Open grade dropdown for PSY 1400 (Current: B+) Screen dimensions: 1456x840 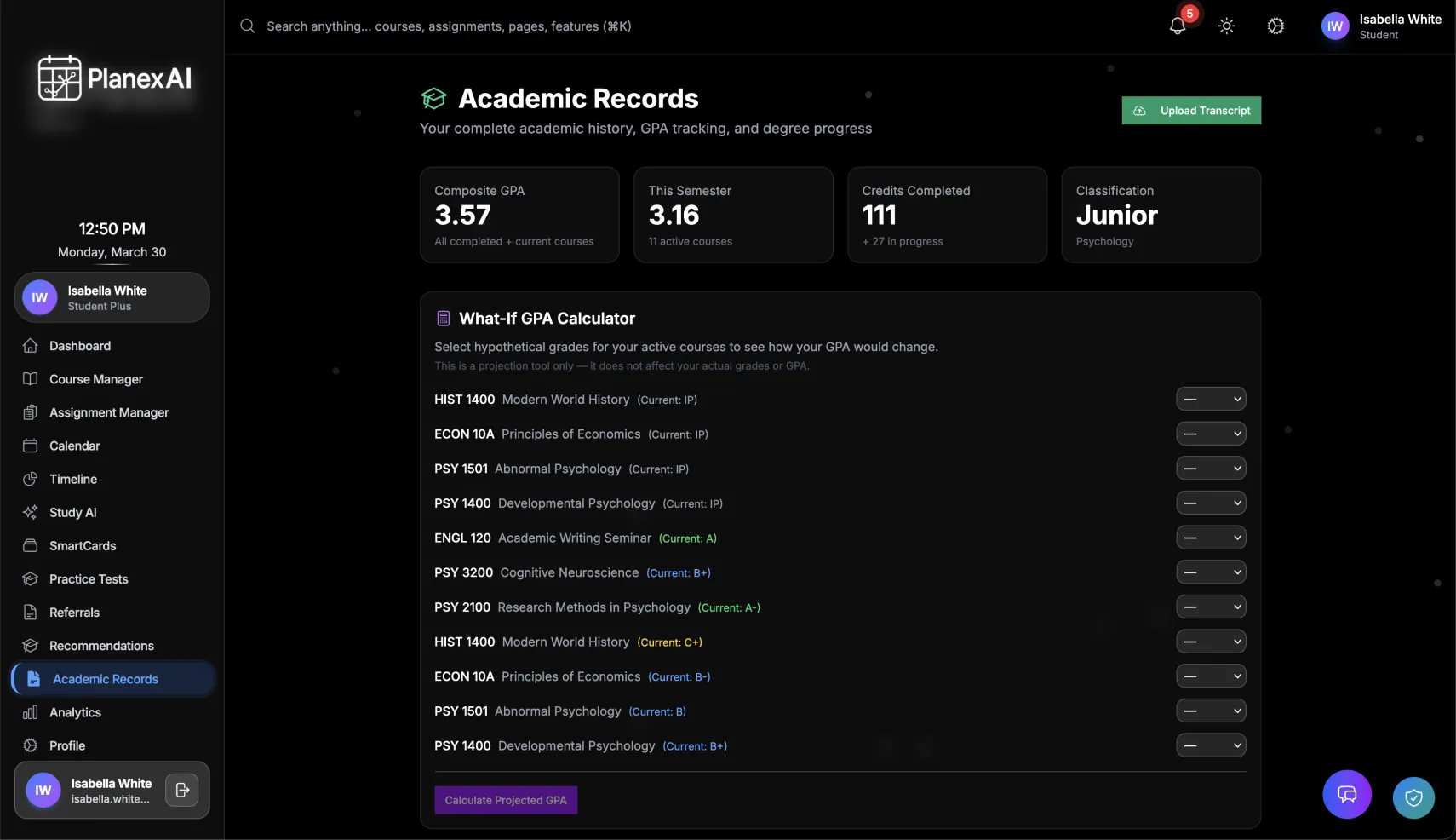click(1211, 745)
